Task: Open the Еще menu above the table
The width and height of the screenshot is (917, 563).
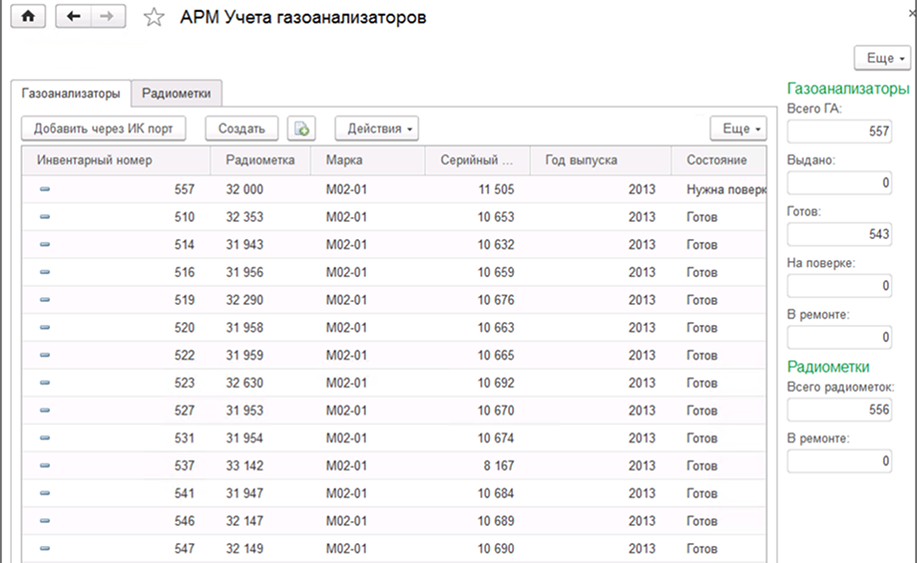Action: tap(740, 128)
